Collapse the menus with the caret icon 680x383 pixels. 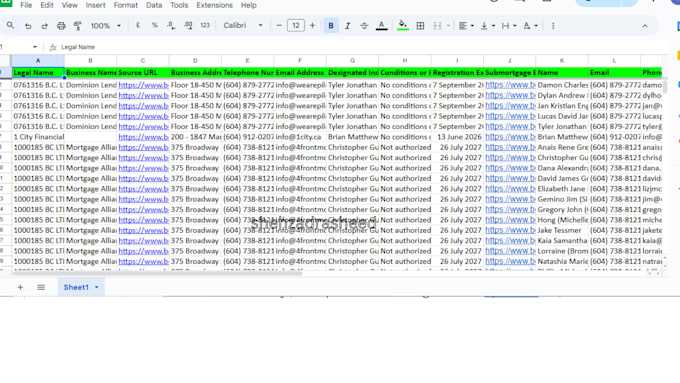pyautogui.click(x=645, y=26)
